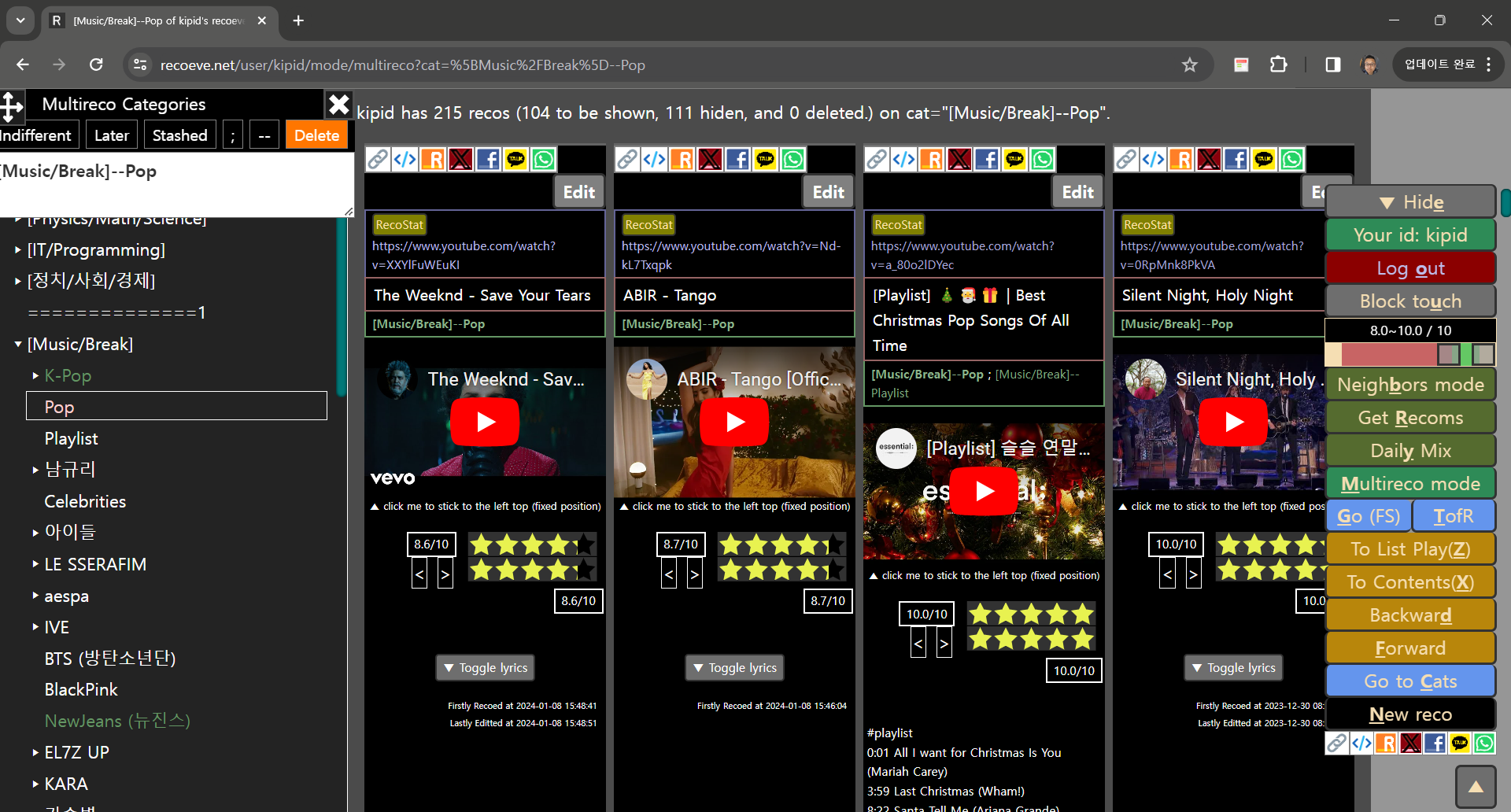Expand the 남규리 subcategory
The width and height of the screenshot is (1511, 812).
click(x=35, y=470)
